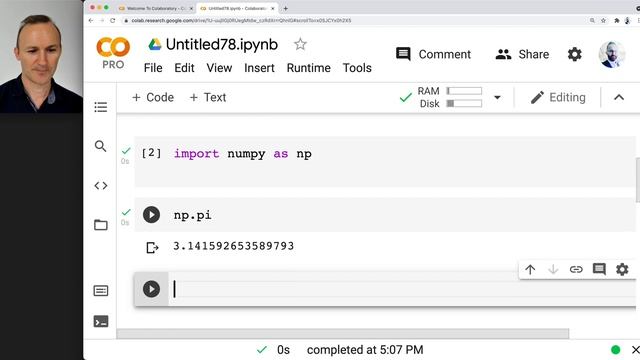Viewport: 640px width, 360px height.
Task: Run the np.pi cell
Action: pos(151,215)
